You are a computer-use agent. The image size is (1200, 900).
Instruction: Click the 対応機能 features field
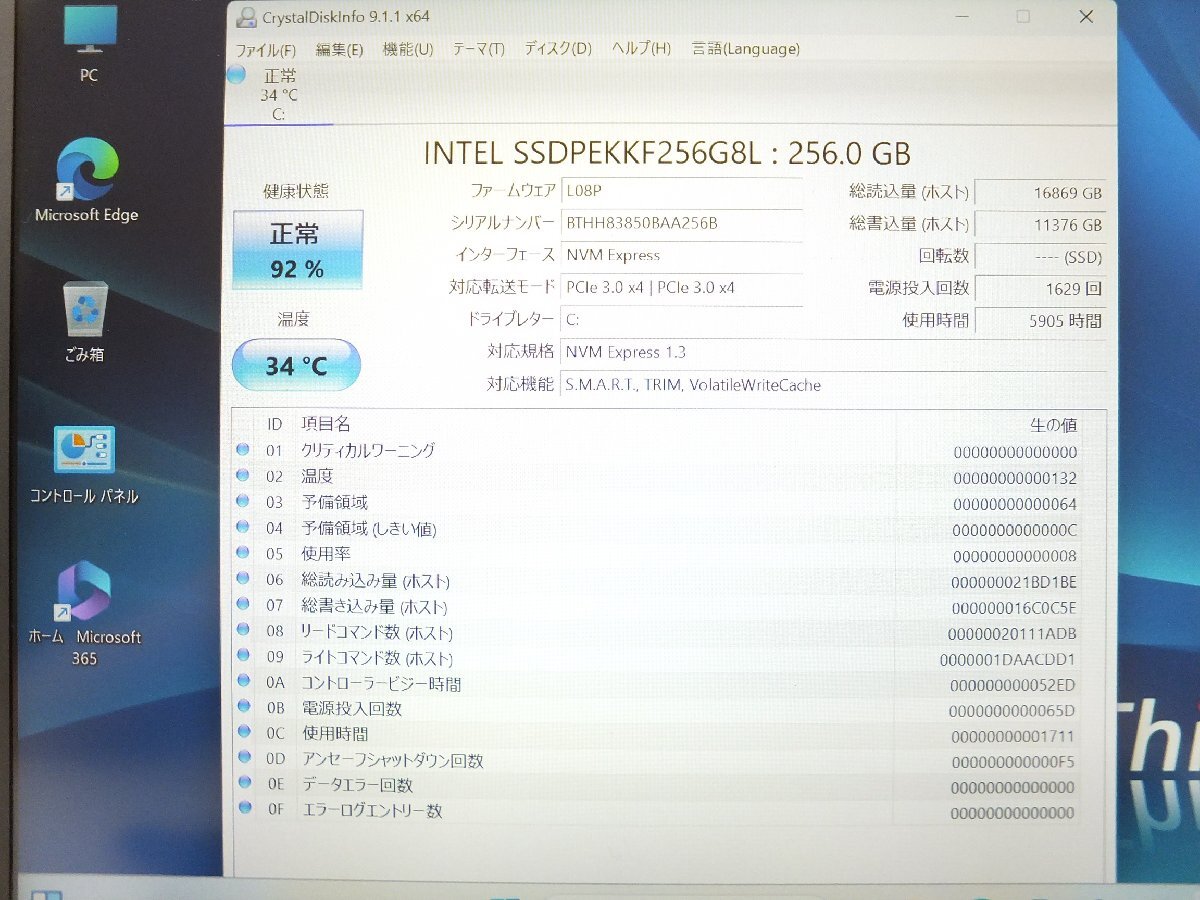(834, 385)
